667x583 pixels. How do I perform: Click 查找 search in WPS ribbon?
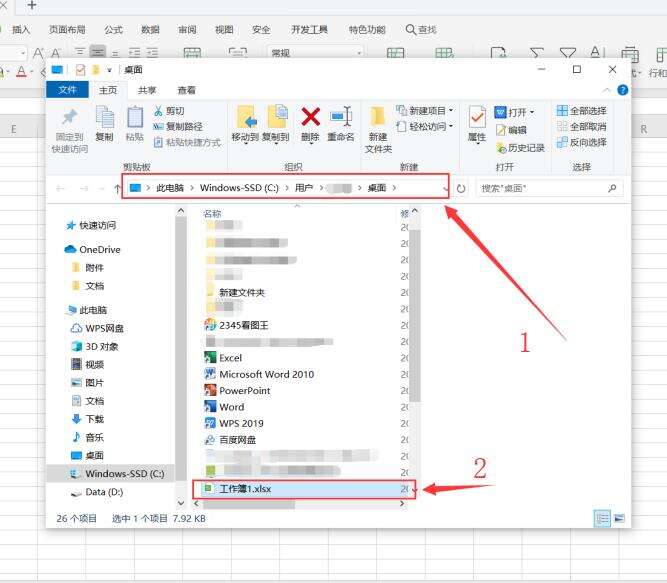(x=421, y=29)
